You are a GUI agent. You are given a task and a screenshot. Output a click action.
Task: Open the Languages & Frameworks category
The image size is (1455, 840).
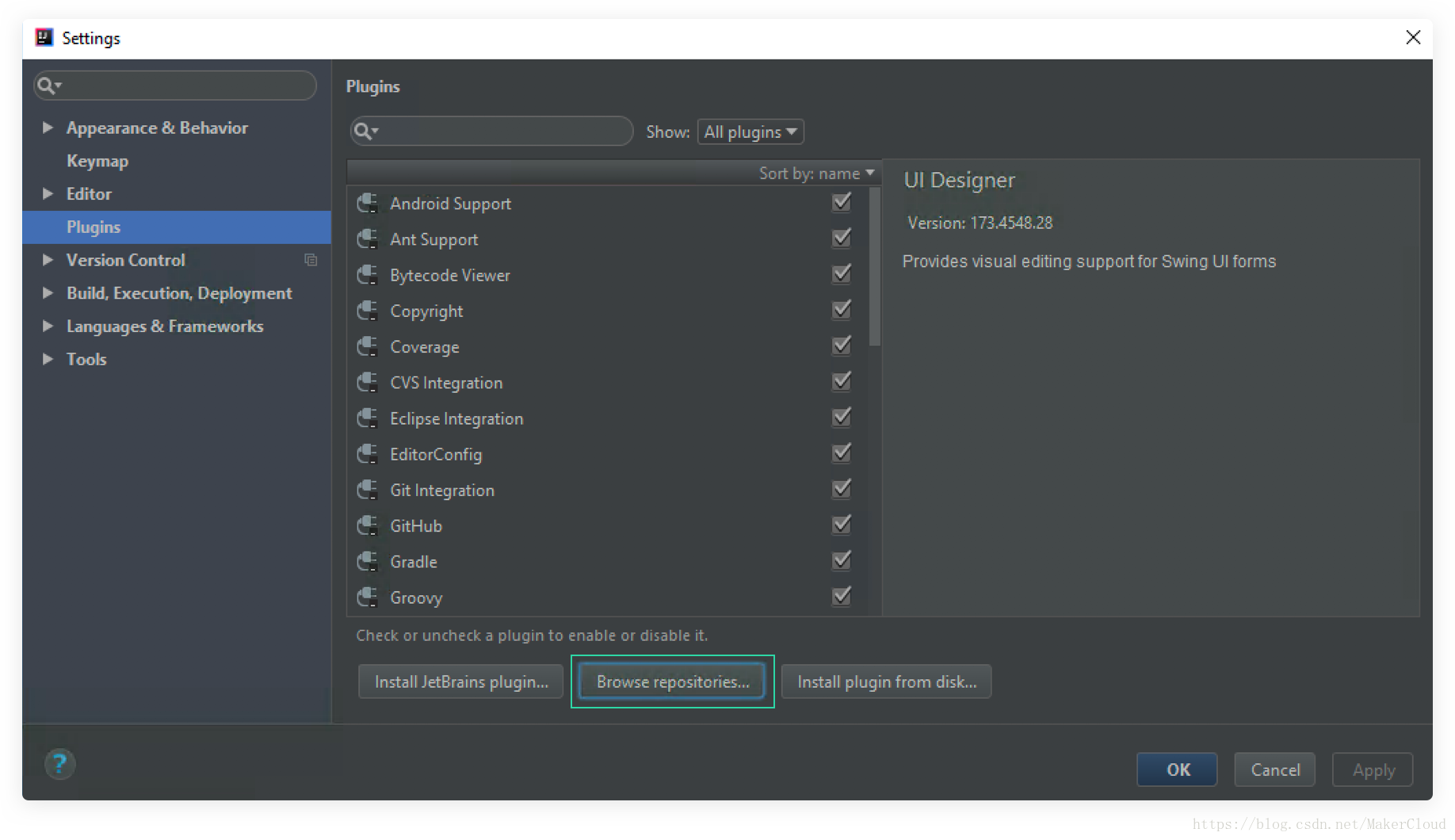[x=165, y=326]
